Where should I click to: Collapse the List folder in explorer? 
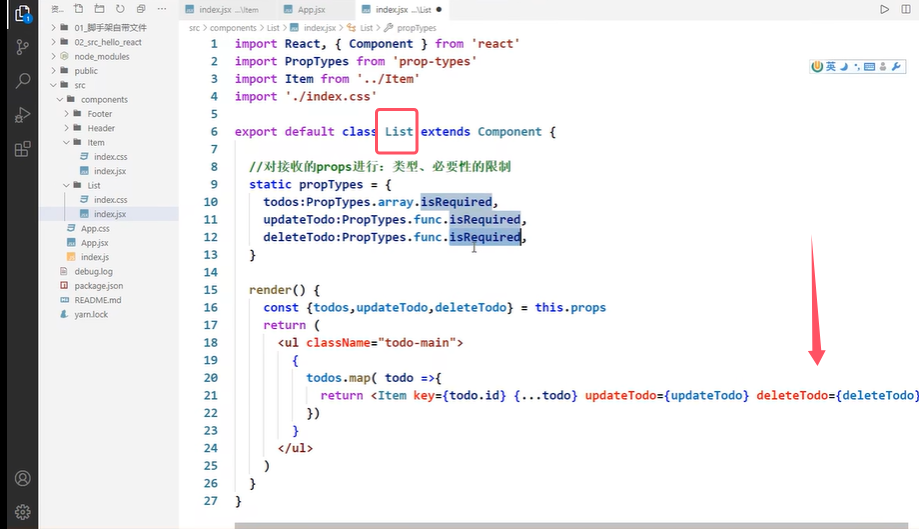[94, 185]
